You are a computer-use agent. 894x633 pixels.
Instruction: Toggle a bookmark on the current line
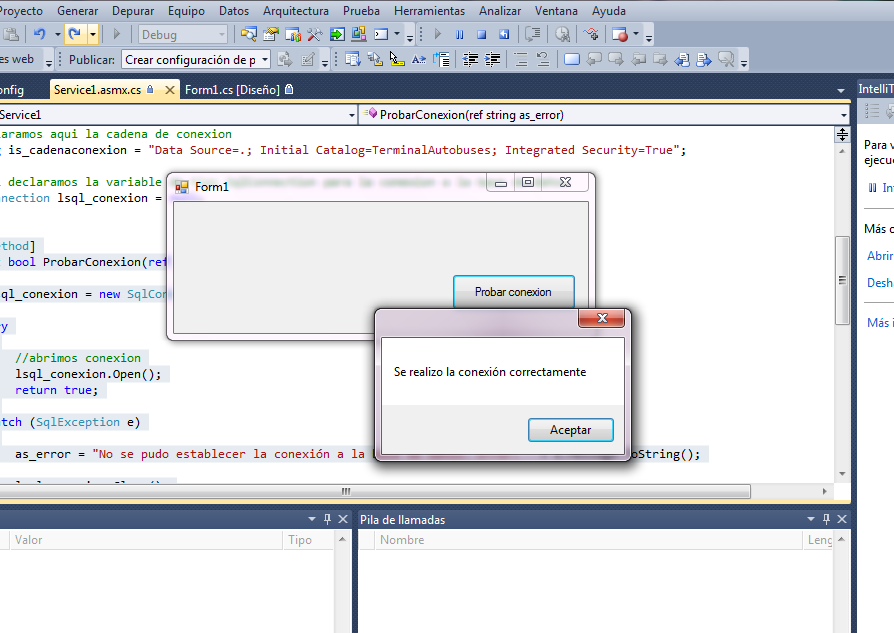(573, 59)
